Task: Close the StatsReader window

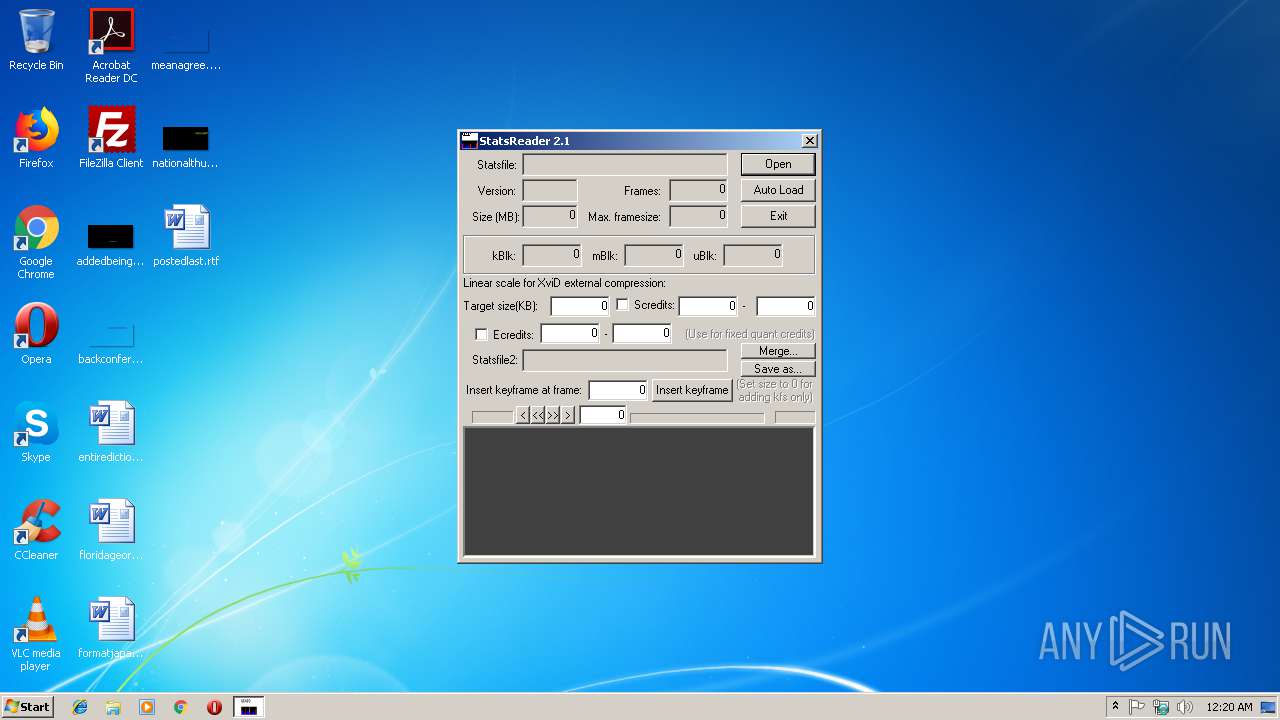Action: (x=810, y=141)
